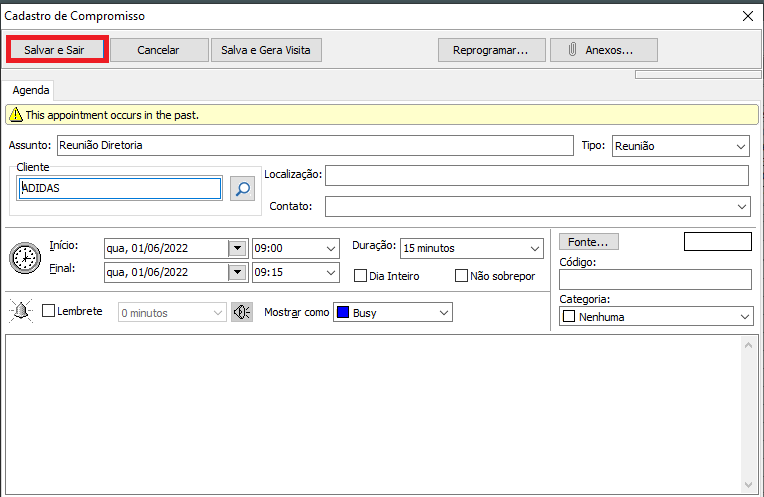This screenshot has height=497, width=764.
Task: Check the Não sobrepor option
Action: 461,276
